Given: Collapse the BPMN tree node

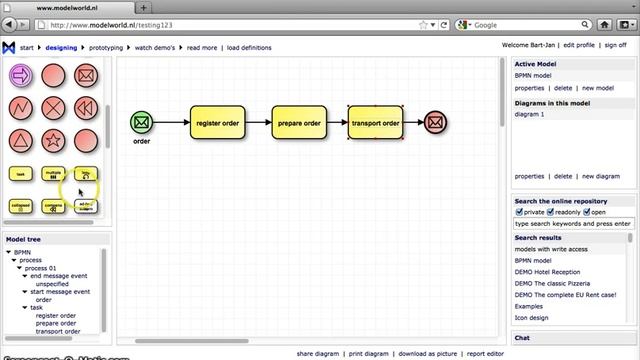Looking at the screenshot, I should (x=9, y=252).
